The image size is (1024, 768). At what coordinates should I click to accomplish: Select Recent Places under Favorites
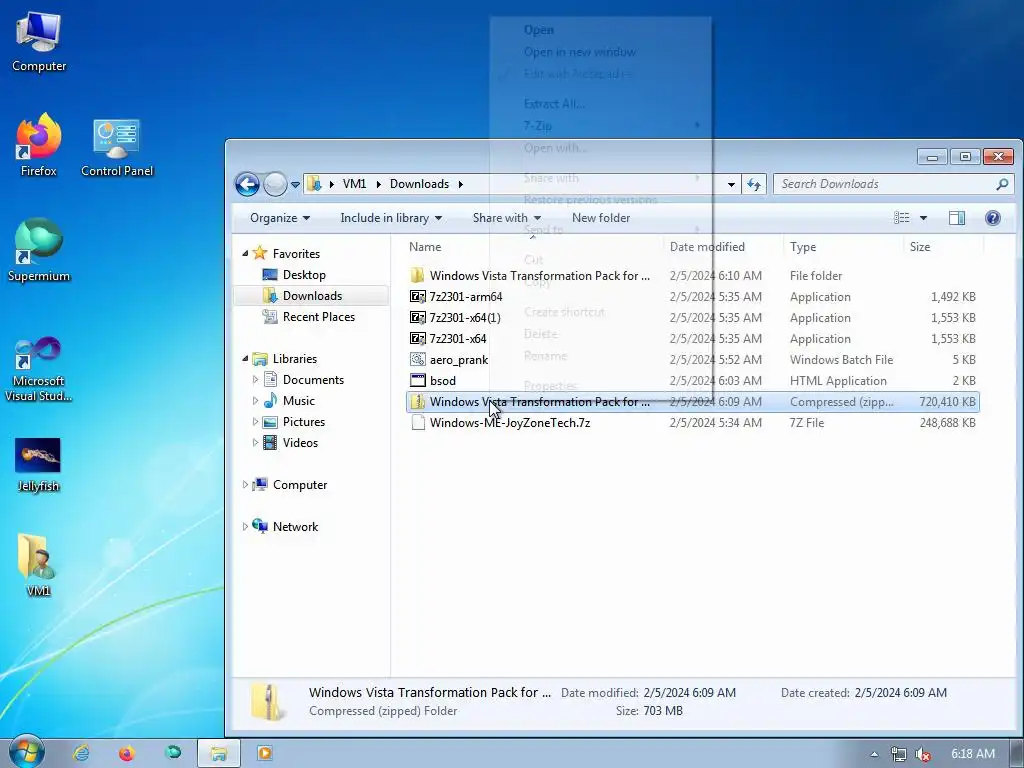coord(318,317)
